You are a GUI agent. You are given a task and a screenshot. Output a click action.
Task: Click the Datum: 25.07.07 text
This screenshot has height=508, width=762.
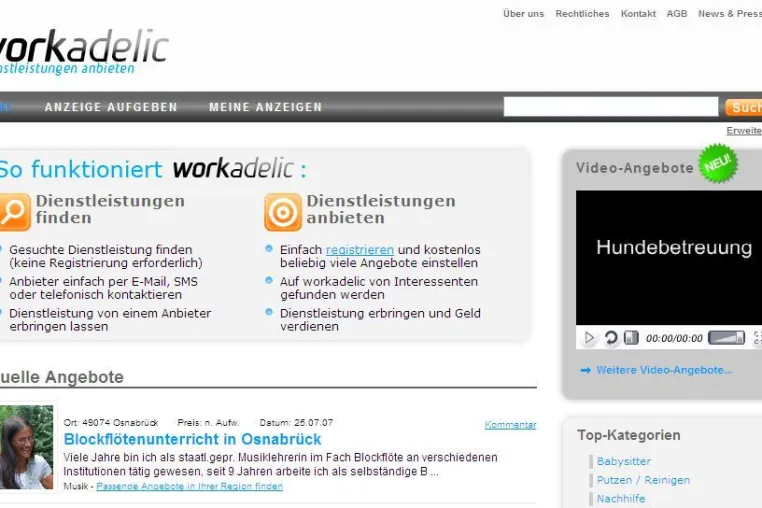(296, 422)
